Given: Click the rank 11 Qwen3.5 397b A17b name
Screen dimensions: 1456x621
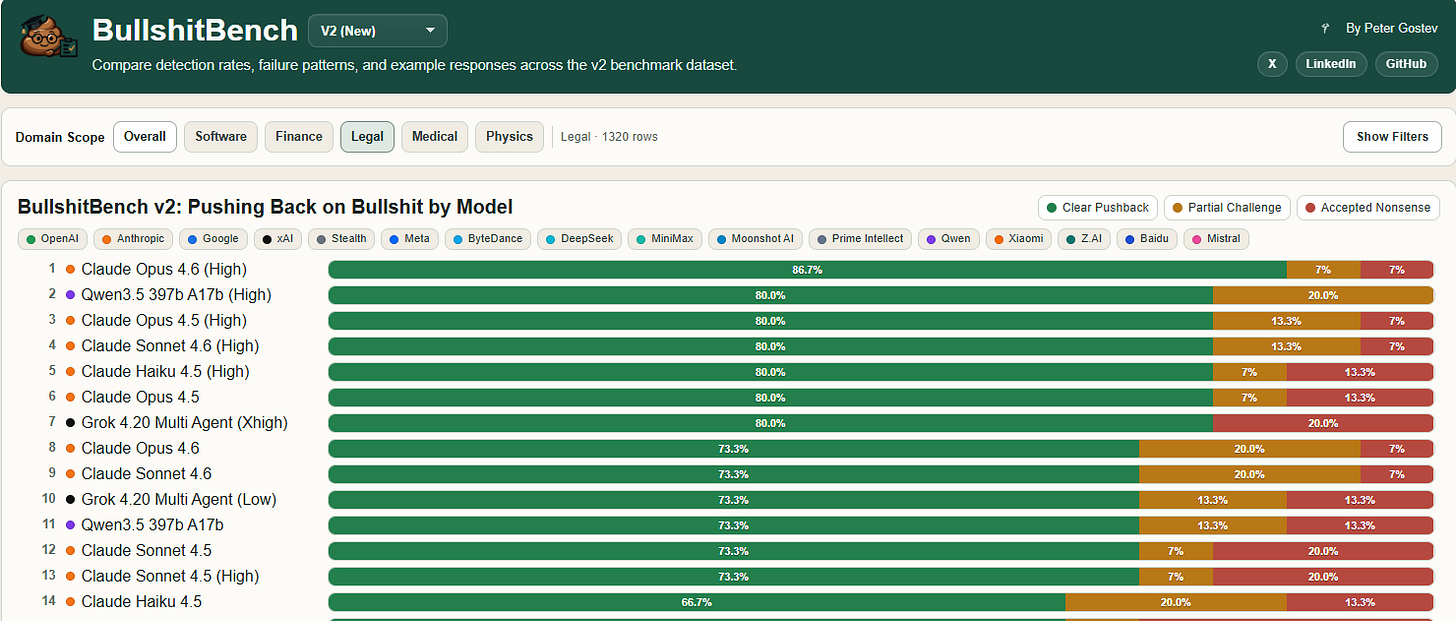Looking at the screenshot, I should coord(152,525).
